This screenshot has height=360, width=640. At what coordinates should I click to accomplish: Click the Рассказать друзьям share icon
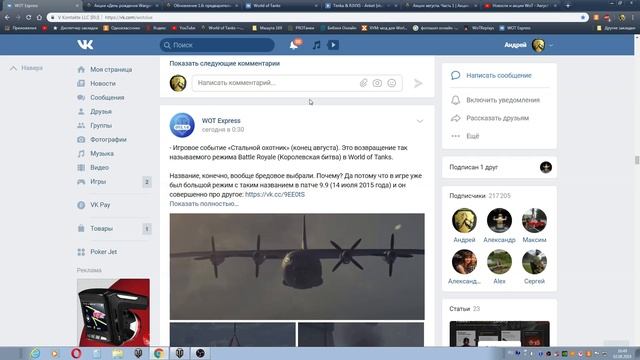456,118
